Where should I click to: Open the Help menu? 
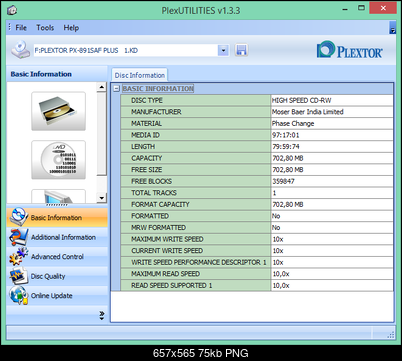pos(71,28)
